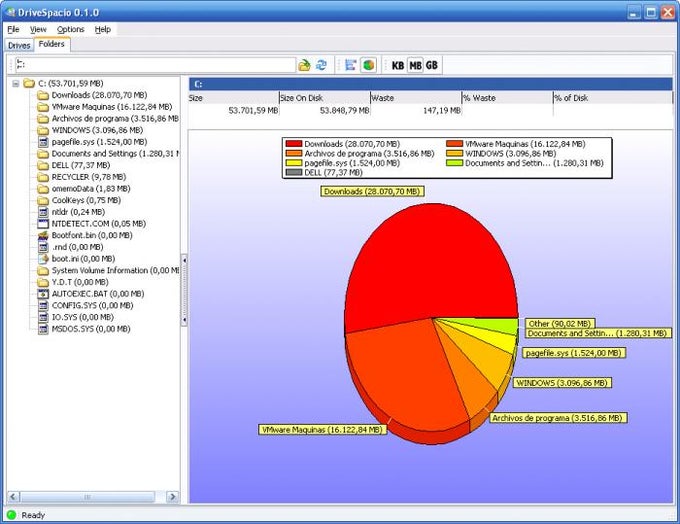Click the blue refresh arrows icon
Screen dimensions: 680x524
[x=321, y=65]
